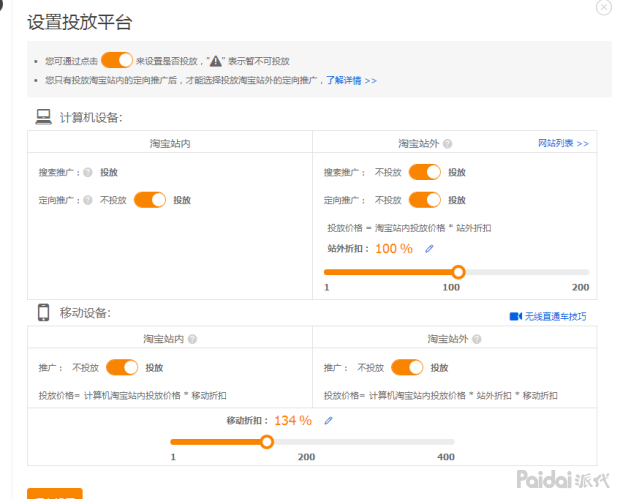Toggle computer 淘宝站内 定向推广 switch
Screen dimensions: 620x499
pyautogui.click(x=150, y=200)
